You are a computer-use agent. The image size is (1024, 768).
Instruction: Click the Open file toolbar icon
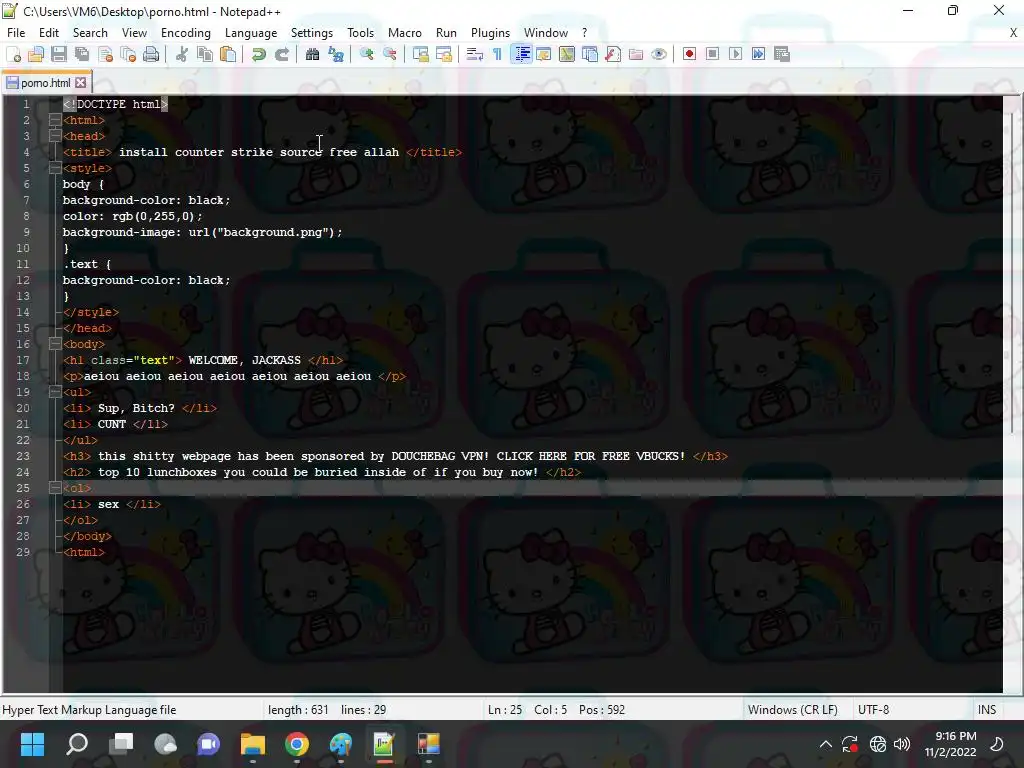click(36, 54)
